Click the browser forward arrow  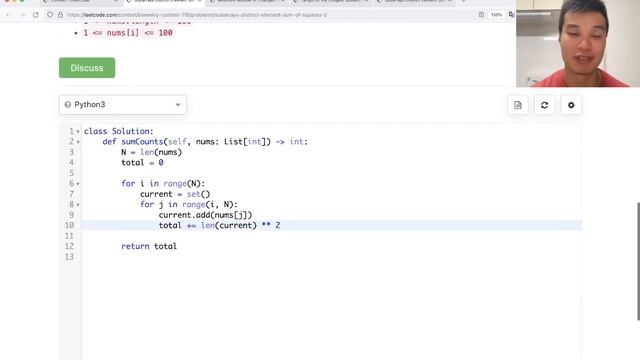click(22, 15)
